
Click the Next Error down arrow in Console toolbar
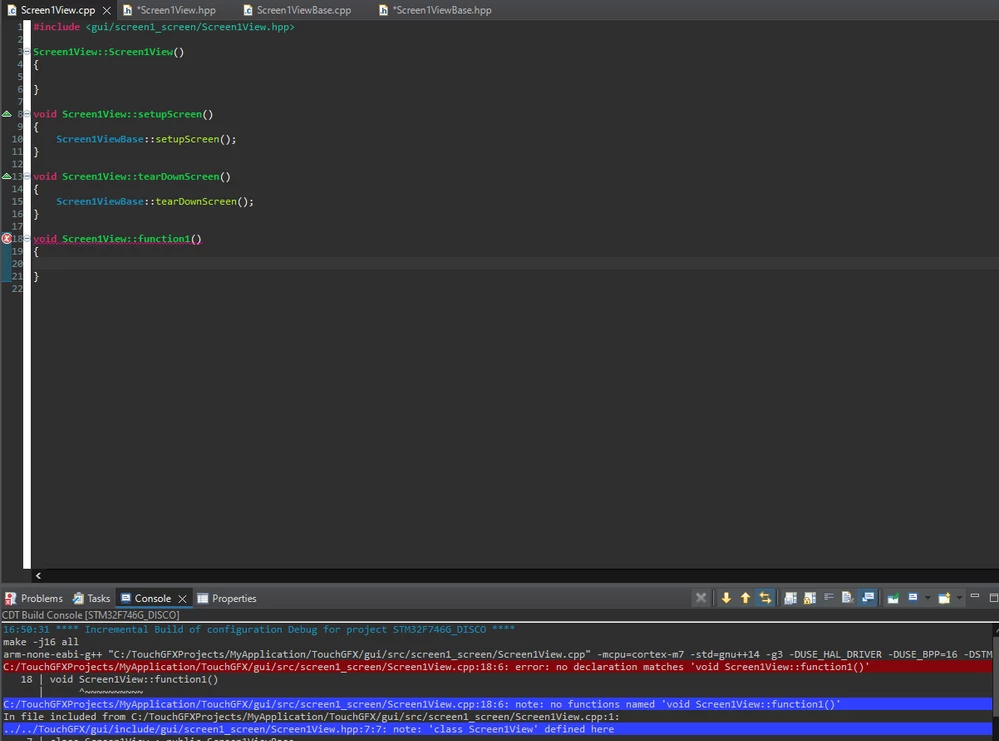point(726,598)
